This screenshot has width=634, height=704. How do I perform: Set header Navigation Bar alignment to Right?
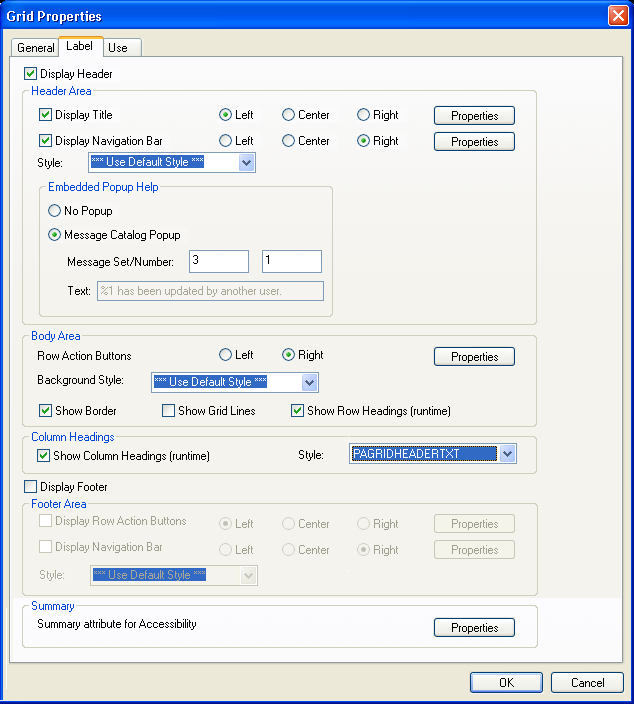[x=363, y=141]
